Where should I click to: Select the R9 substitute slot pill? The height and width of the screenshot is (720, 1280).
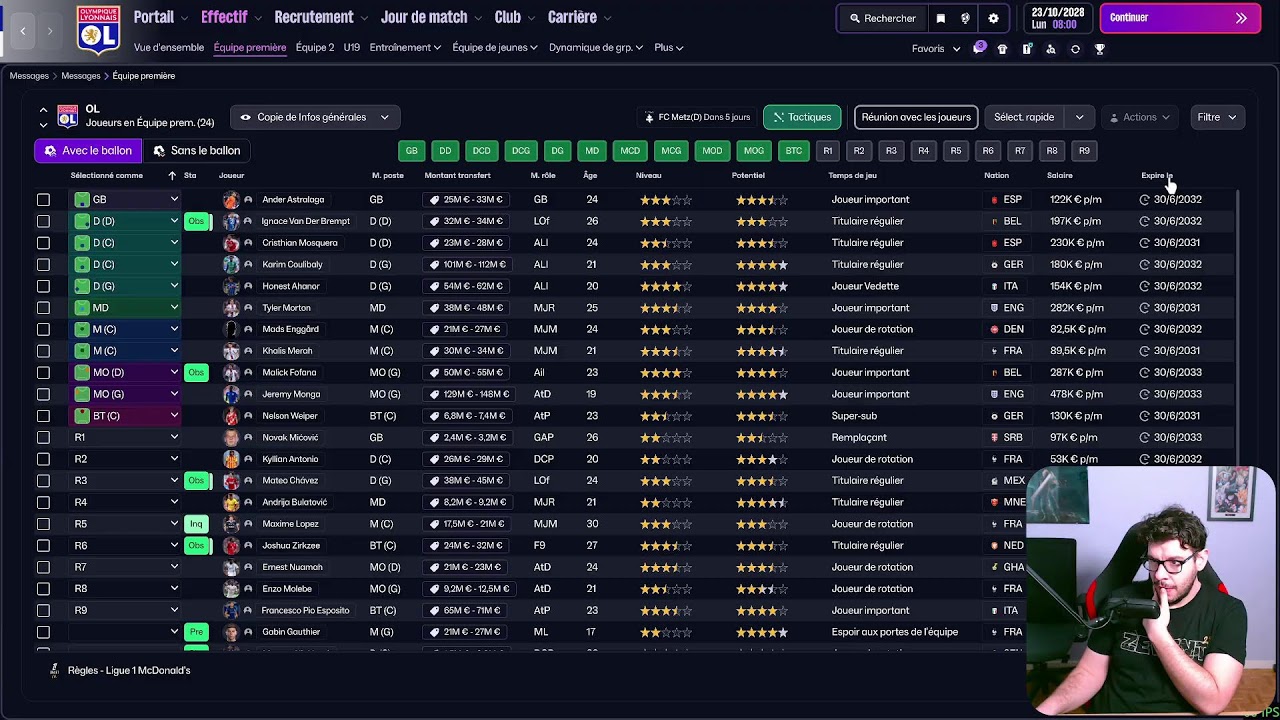pos(1084,151)
